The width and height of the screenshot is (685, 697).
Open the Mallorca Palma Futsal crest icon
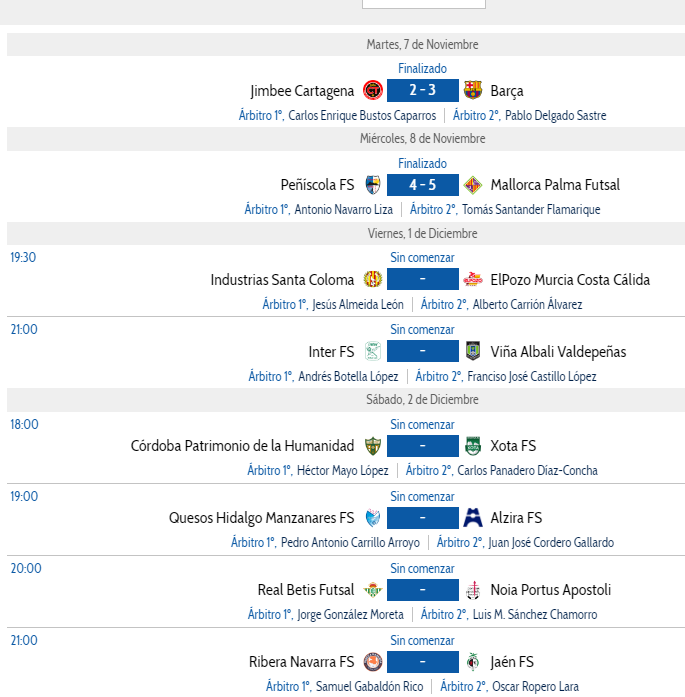473,185
